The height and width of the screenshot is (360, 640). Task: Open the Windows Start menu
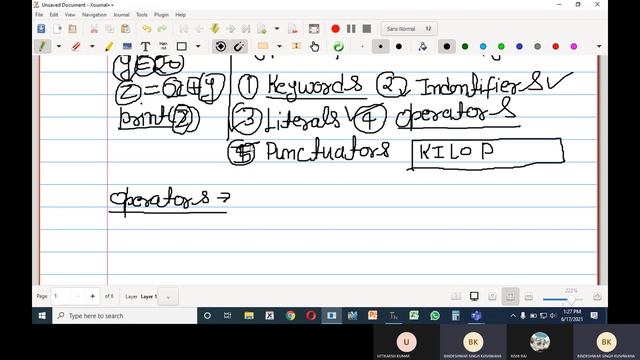point(42,316)
